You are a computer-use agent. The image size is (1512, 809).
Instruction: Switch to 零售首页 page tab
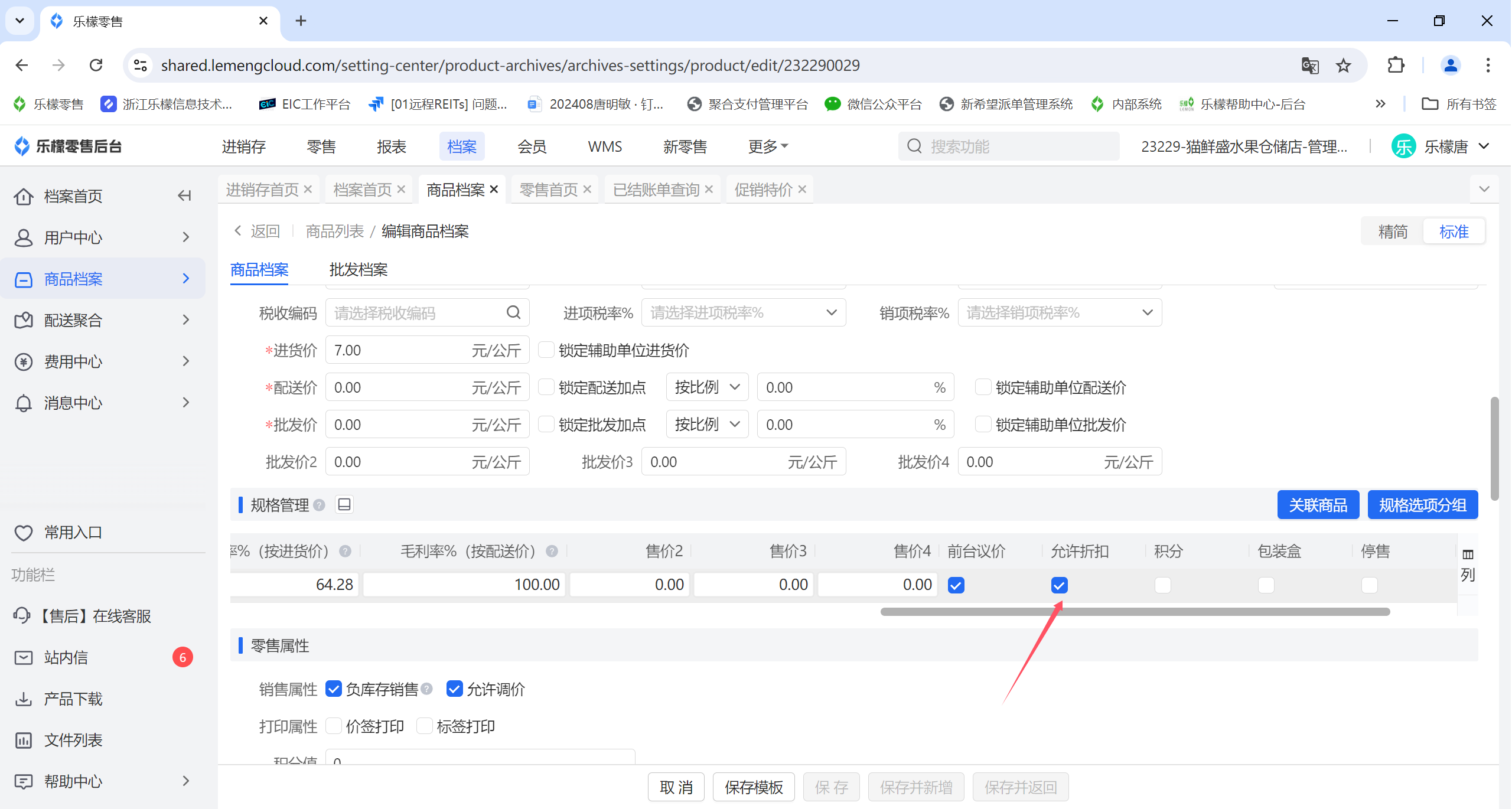point(548,189)
